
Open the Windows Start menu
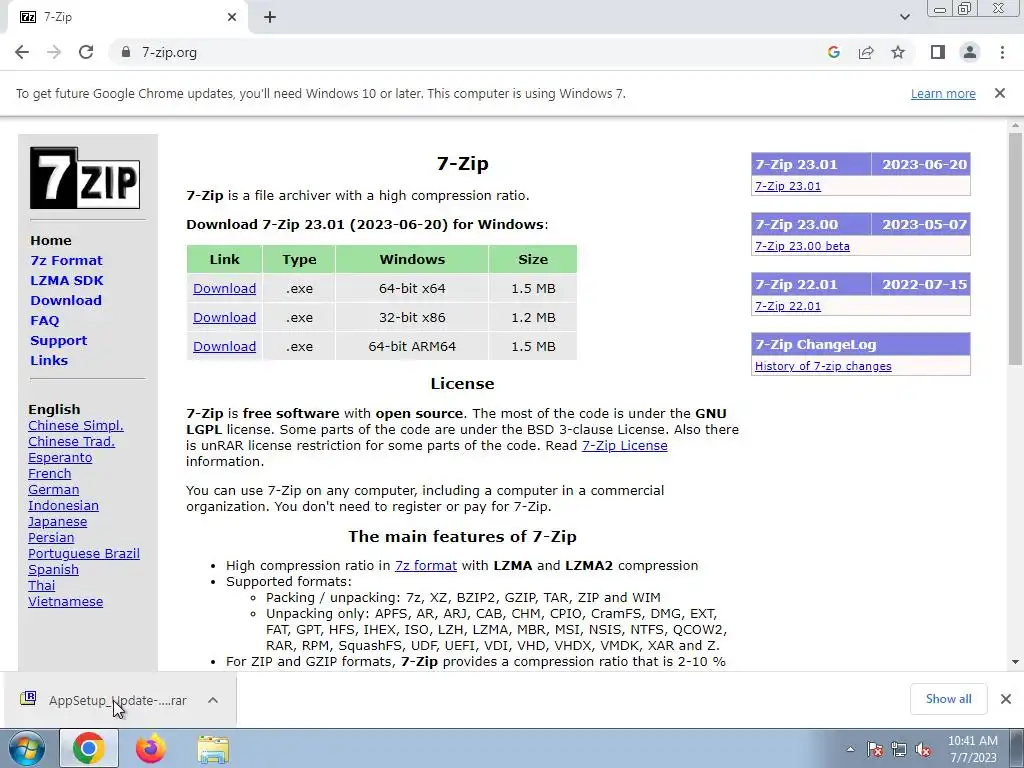[x=26, y=748]
